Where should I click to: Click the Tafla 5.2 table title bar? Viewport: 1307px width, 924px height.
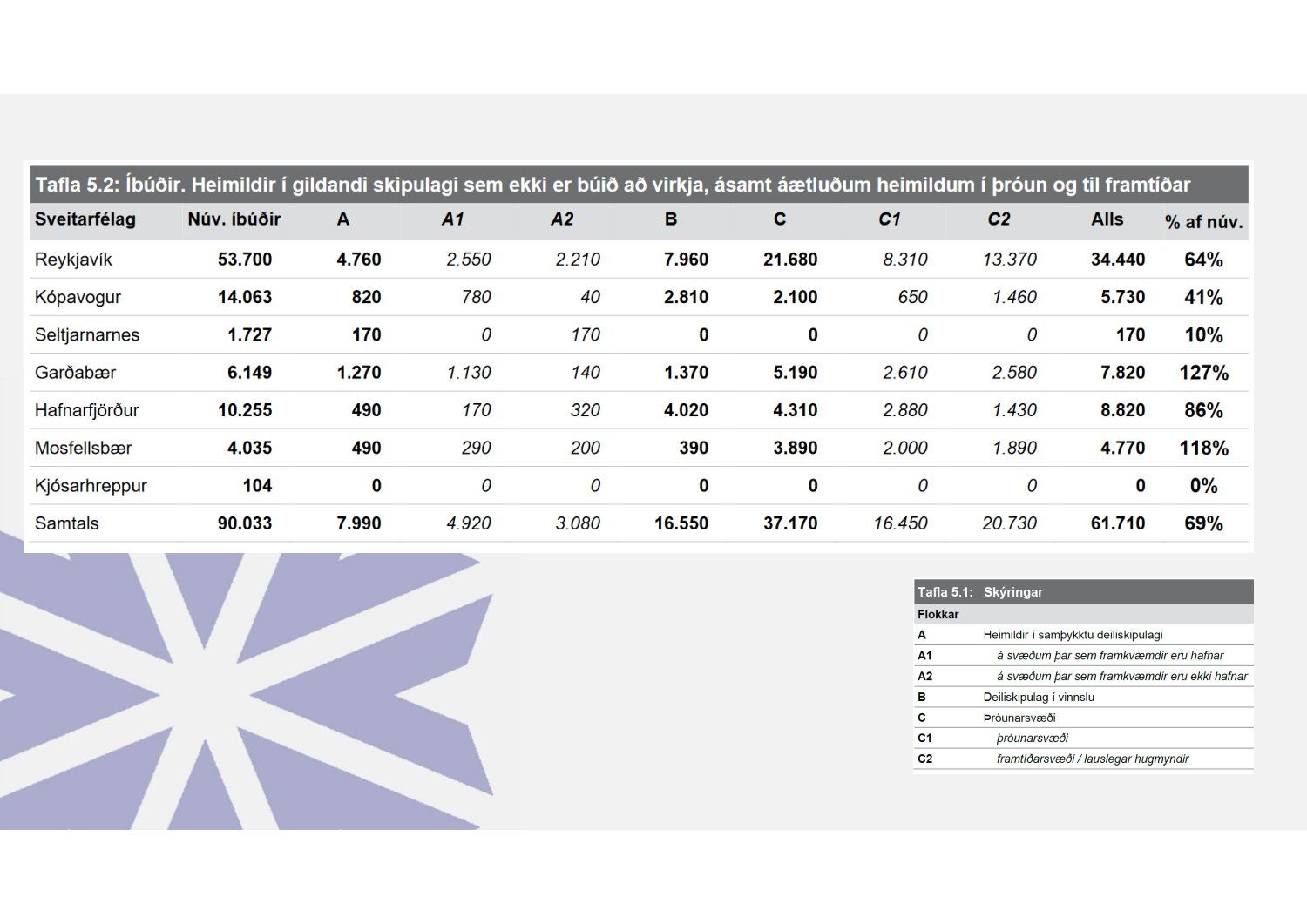click(612, 185)
